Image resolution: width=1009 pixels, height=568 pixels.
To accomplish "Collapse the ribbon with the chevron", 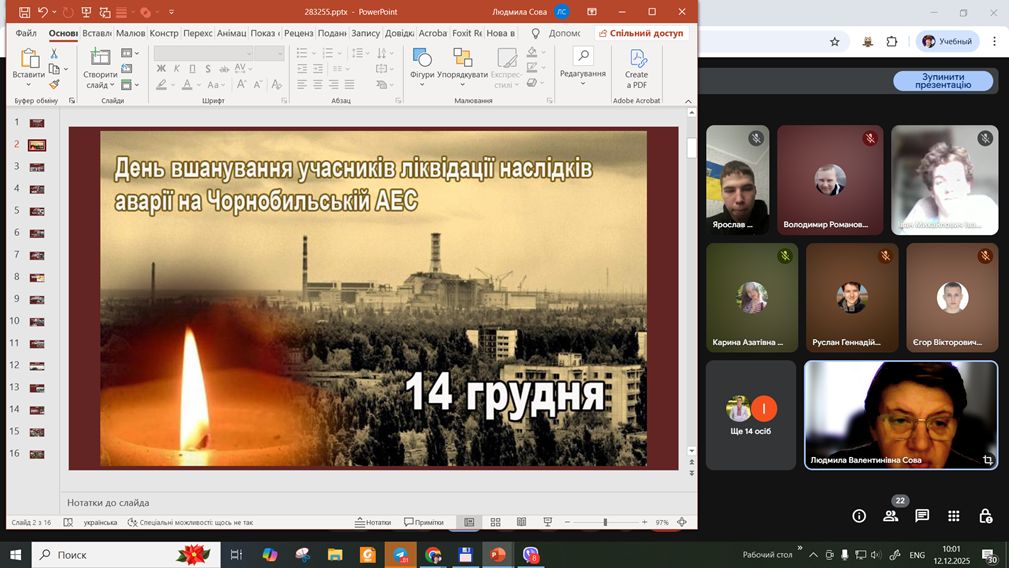I will [x=688, y=101].
